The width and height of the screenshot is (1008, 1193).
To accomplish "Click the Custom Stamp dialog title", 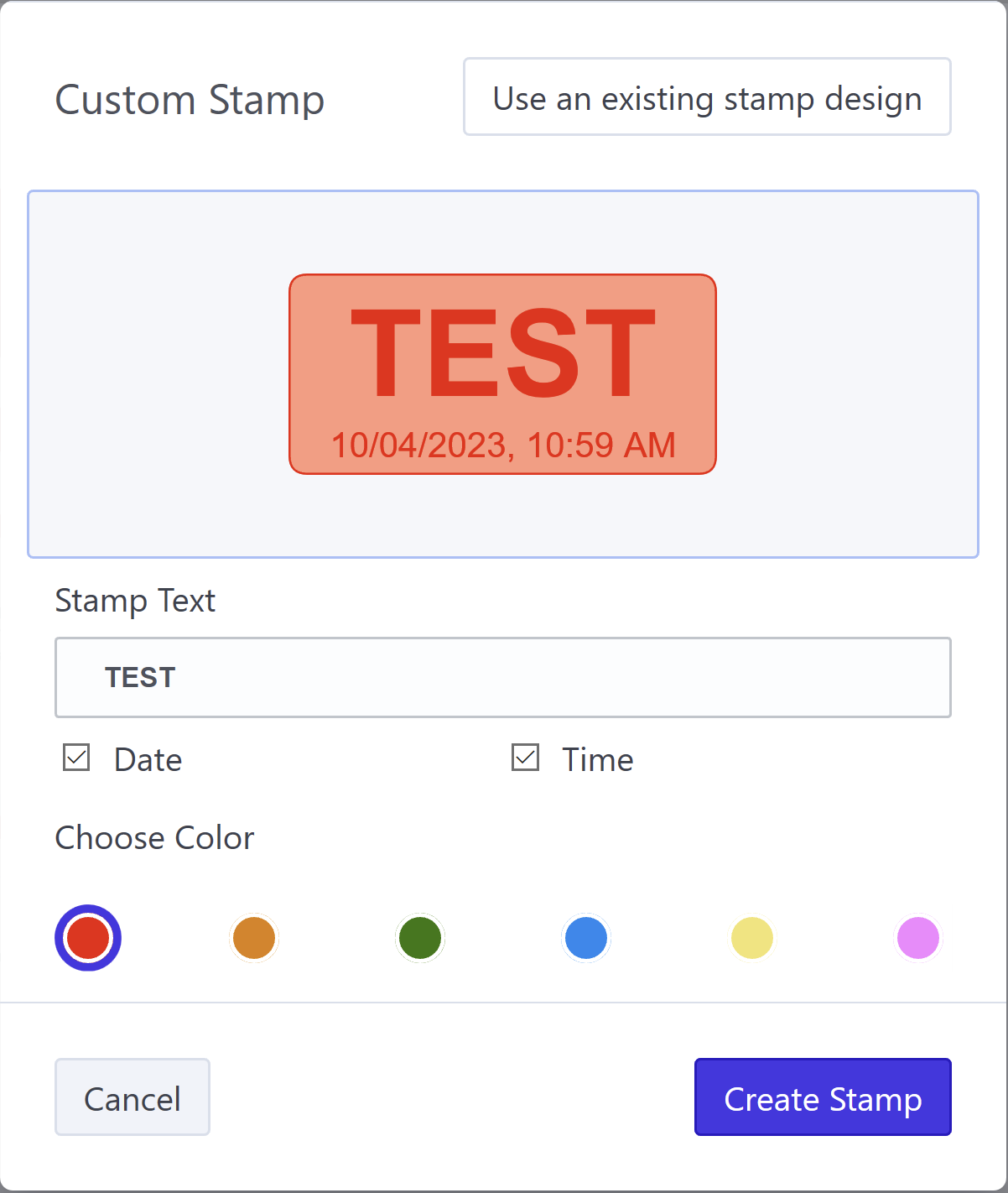I will pos(190,100).
